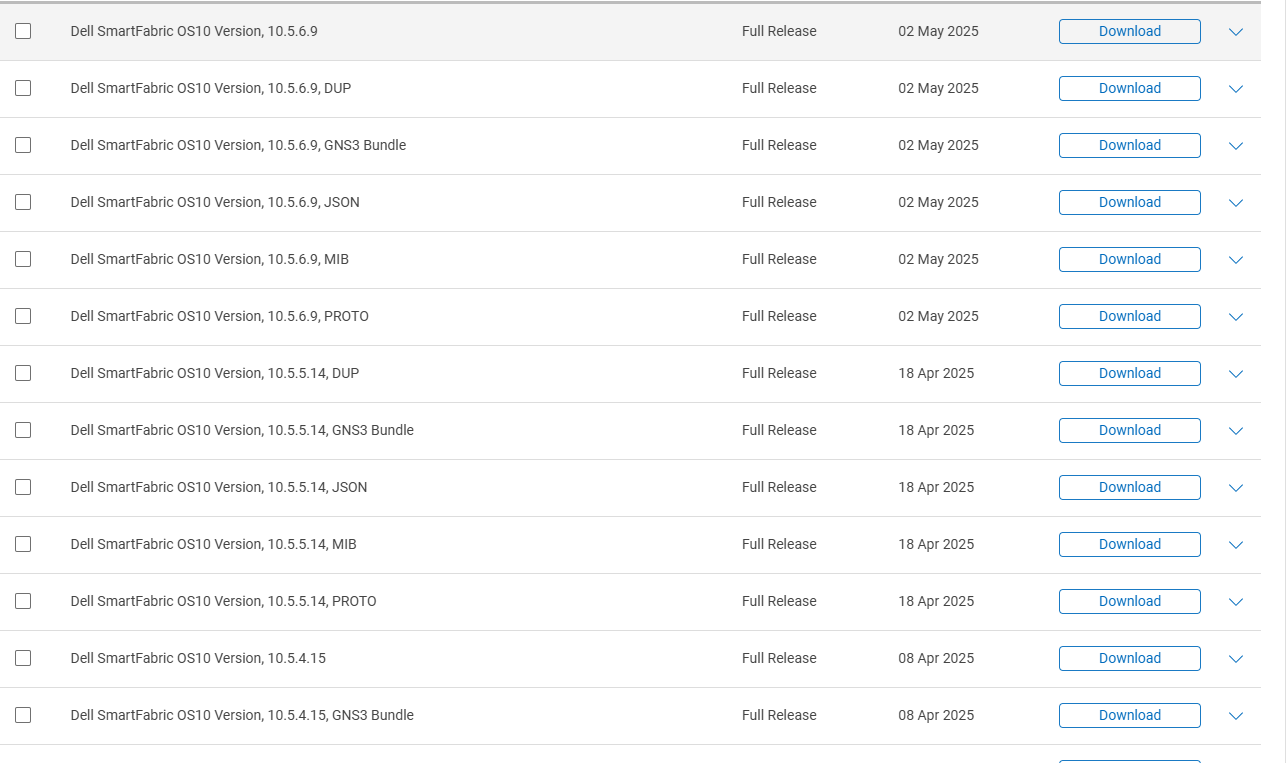Download 10.5.5.14, PROTO file

click(1130, 601)
